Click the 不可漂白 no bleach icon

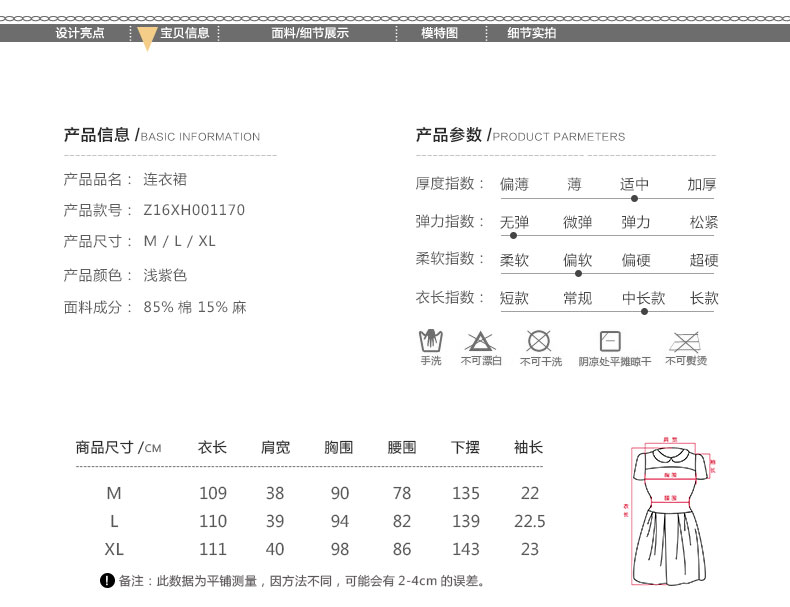[x=480, y=341]
